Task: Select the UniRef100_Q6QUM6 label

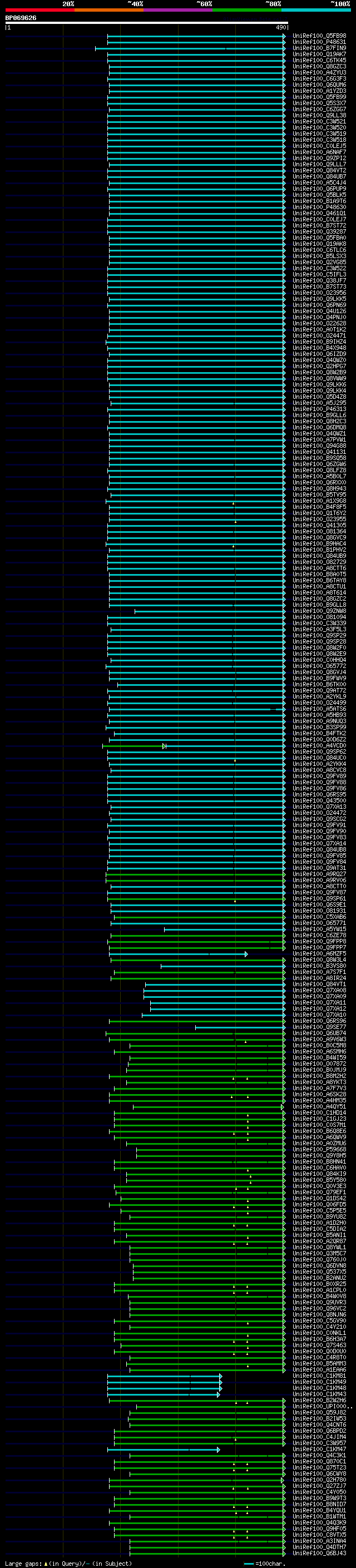Action: (x=319, y=85)
